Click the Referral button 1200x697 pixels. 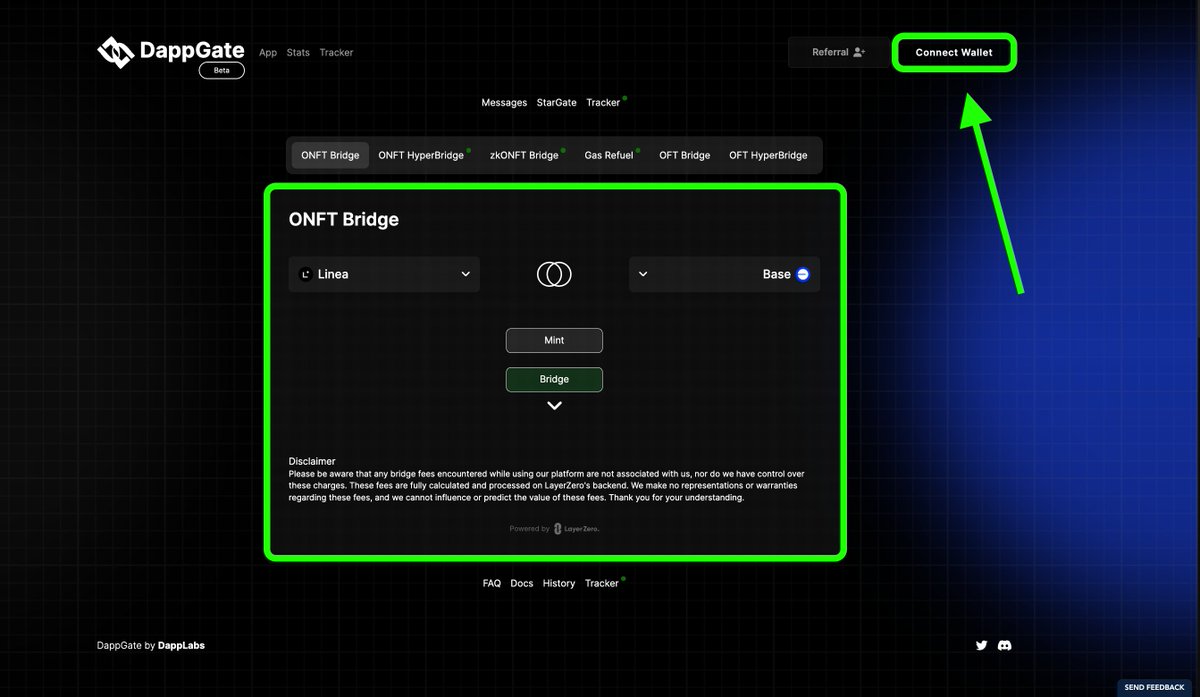pos(838,52)
